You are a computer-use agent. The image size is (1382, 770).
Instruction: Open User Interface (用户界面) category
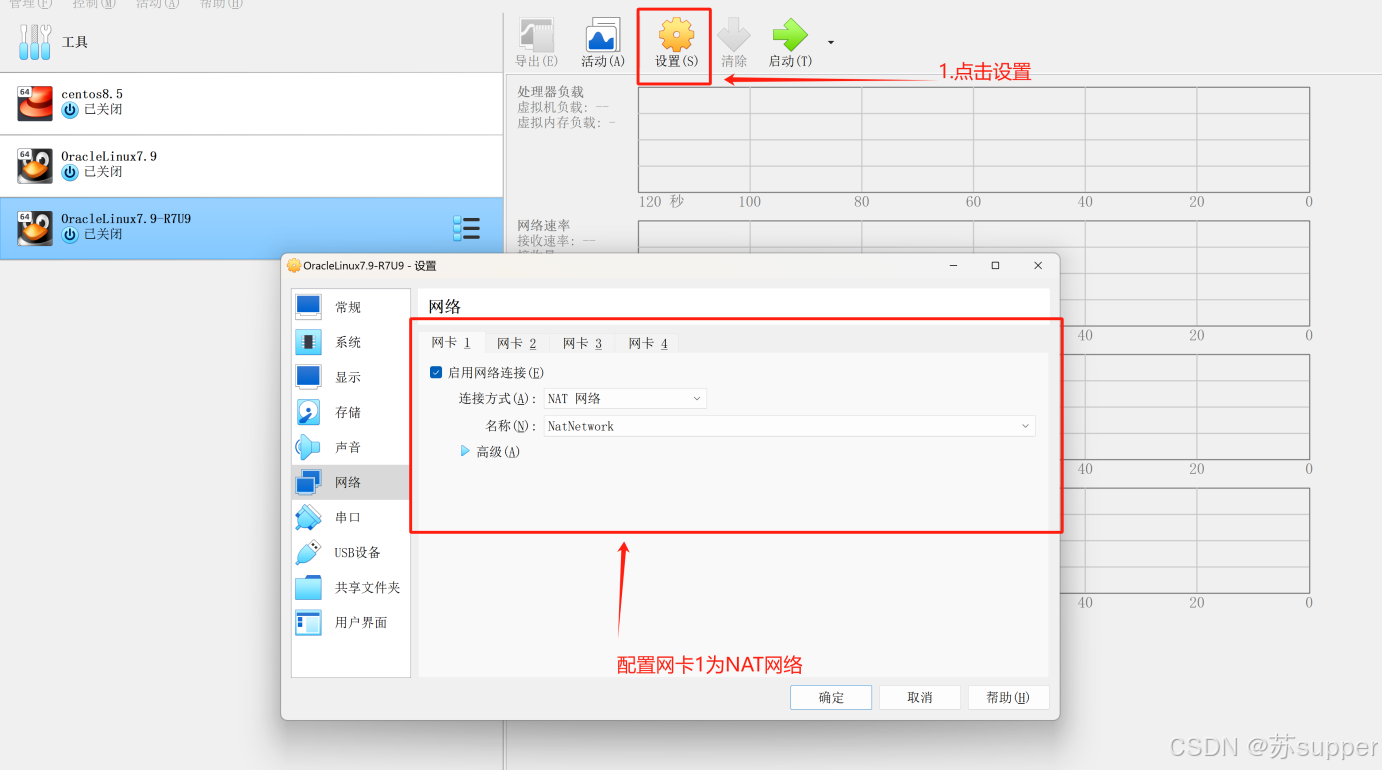pos(350,622)
